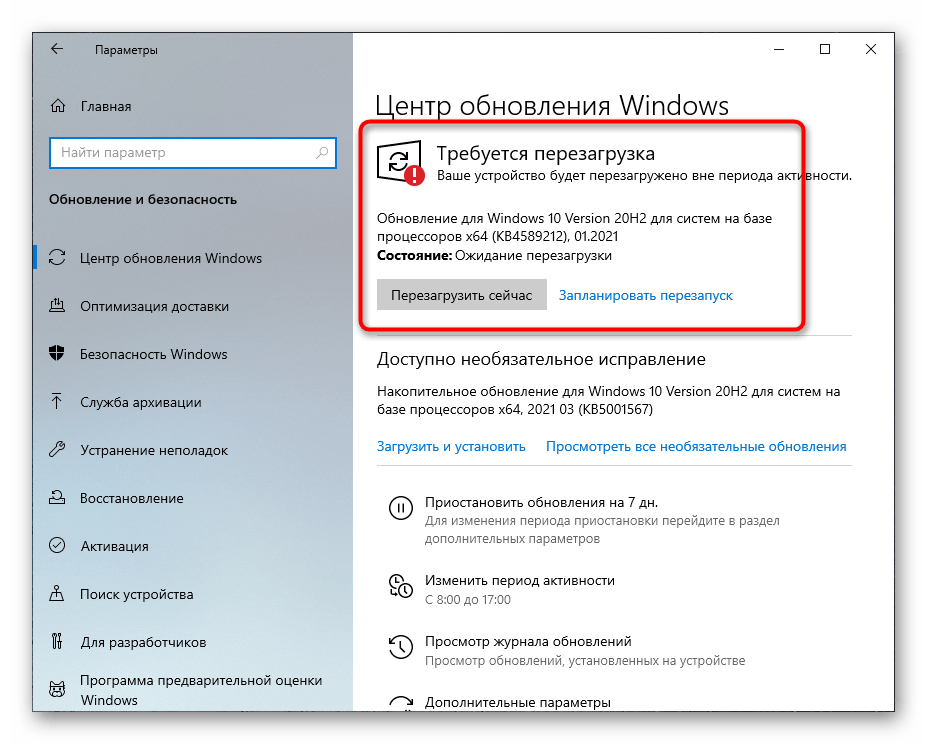Click the clock icon for Изменить период активности
Viewport: 927px width, 744px height.
click(x=400, y=586)
